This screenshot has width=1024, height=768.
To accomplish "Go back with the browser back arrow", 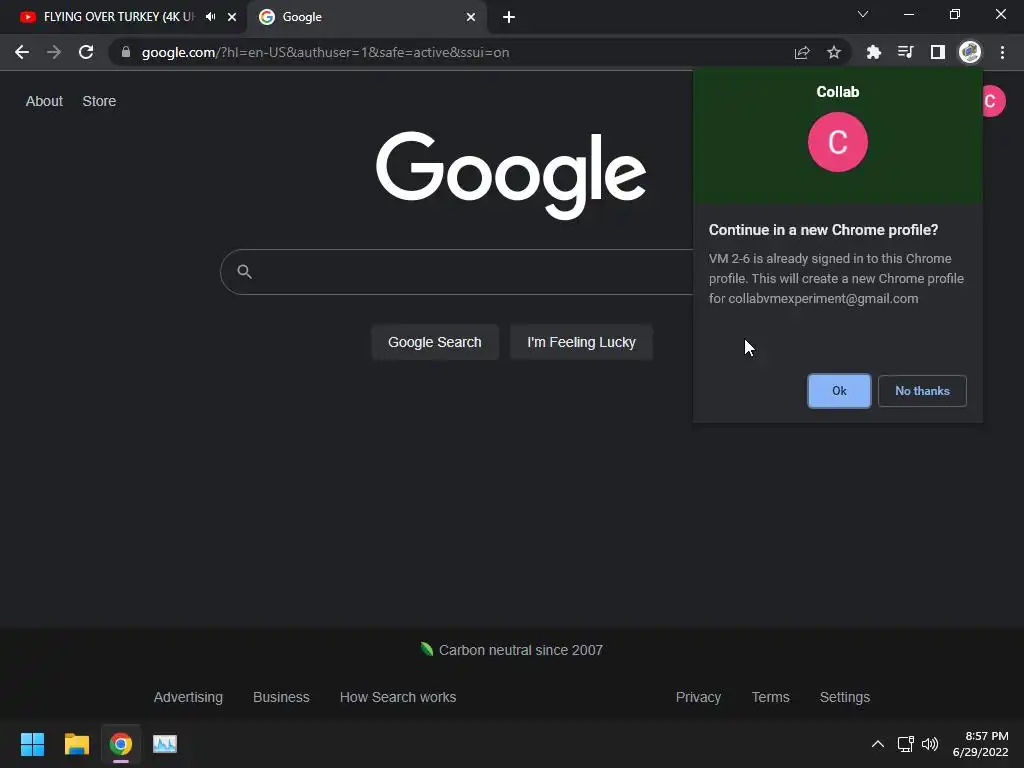I will pos(22,52).
